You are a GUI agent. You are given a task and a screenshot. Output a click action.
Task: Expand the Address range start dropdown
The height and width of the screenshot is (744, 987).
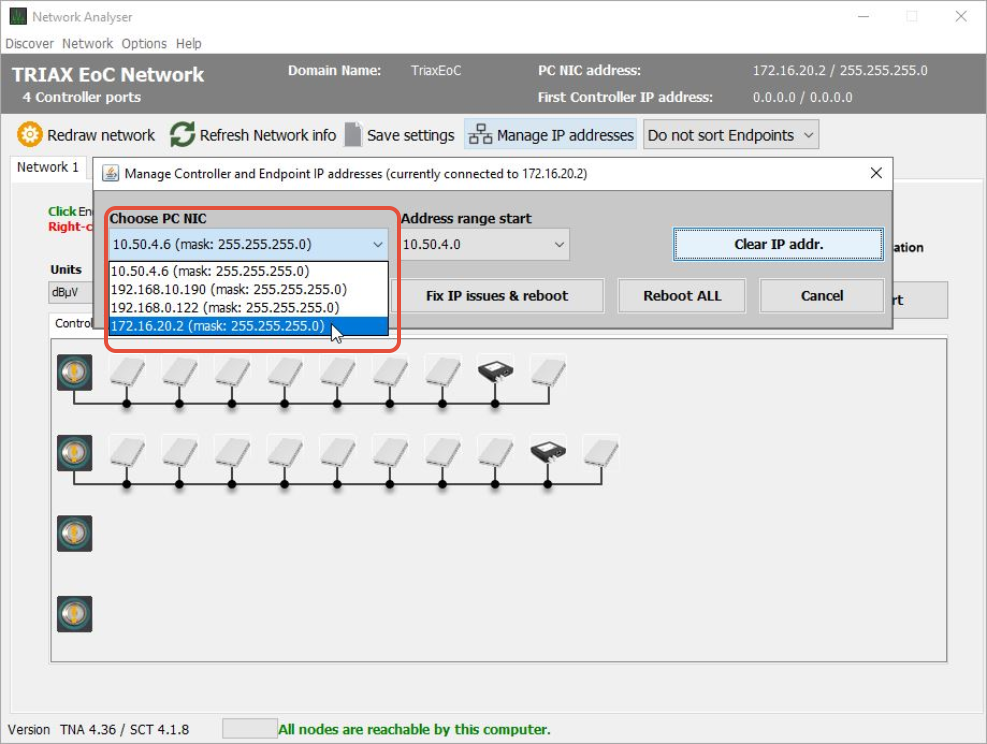[558, 245]
